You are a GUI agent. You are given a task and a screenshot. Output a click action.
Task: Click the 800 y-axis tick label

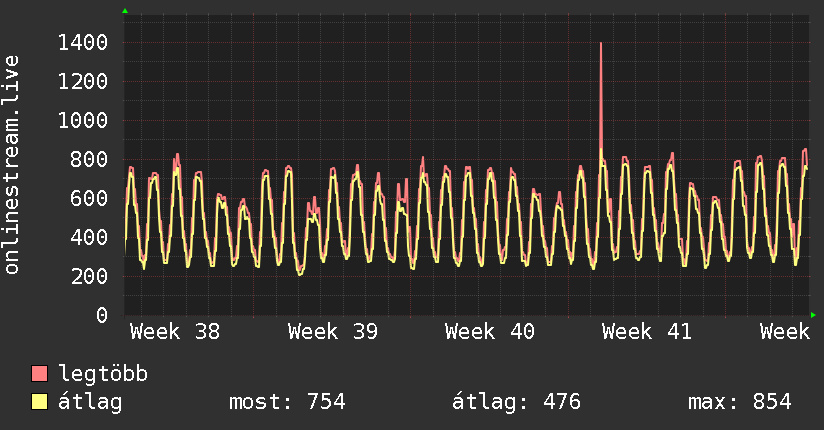pos(89,159)
